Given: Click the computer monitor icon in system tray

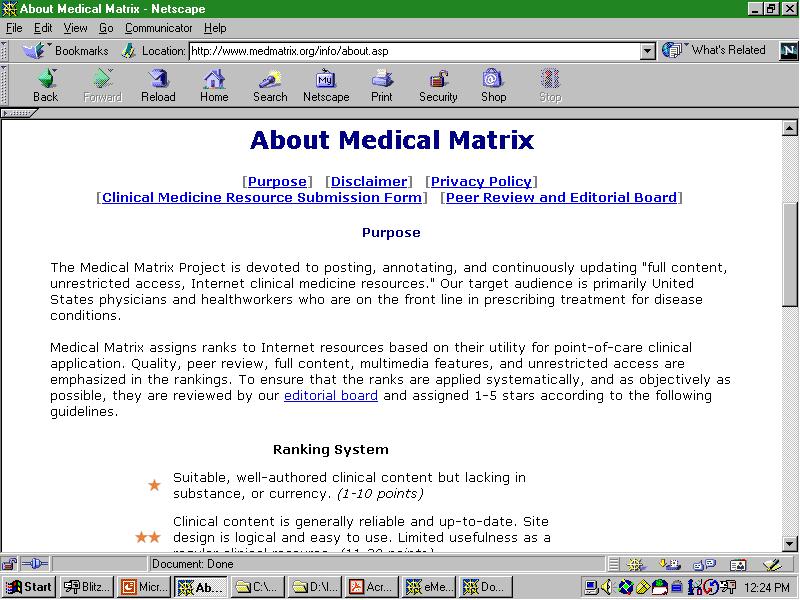Looking at the screenshot, I should tap(591, 587).
